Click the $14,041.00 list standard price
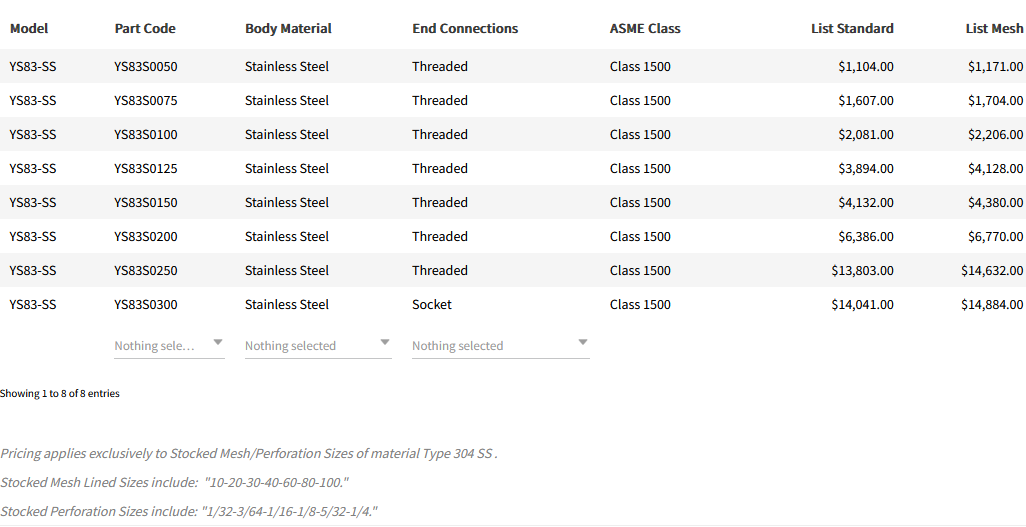Screen dimensions: 1026x527 pyautogui.click(x=862, y=305)
